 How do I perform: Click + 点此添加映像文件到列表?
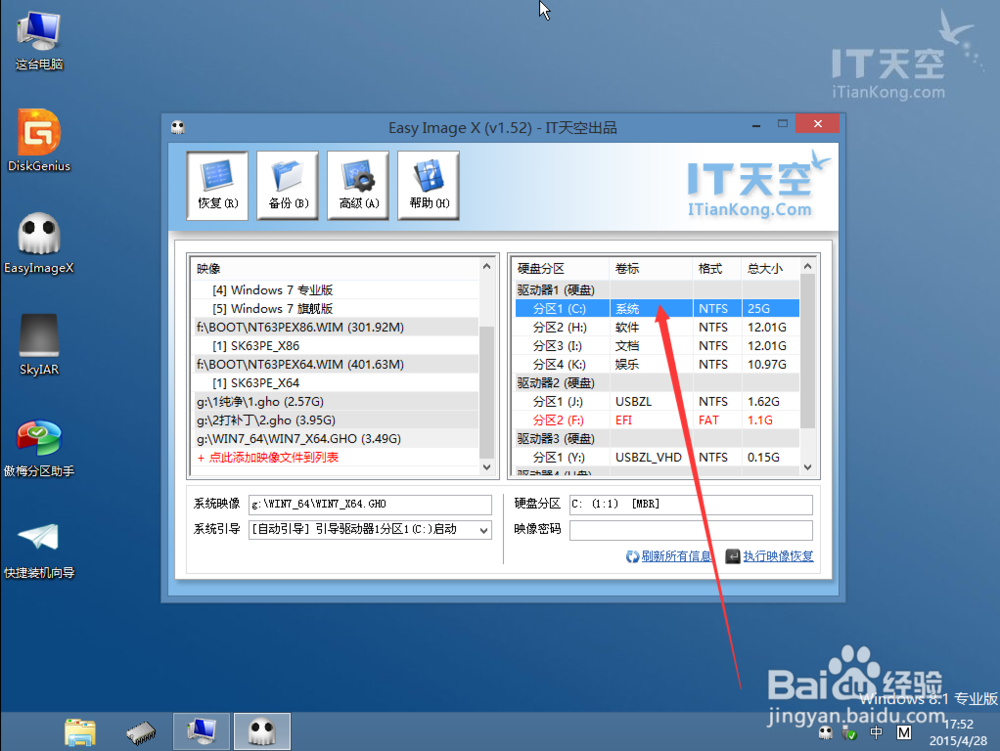[267, 458]
